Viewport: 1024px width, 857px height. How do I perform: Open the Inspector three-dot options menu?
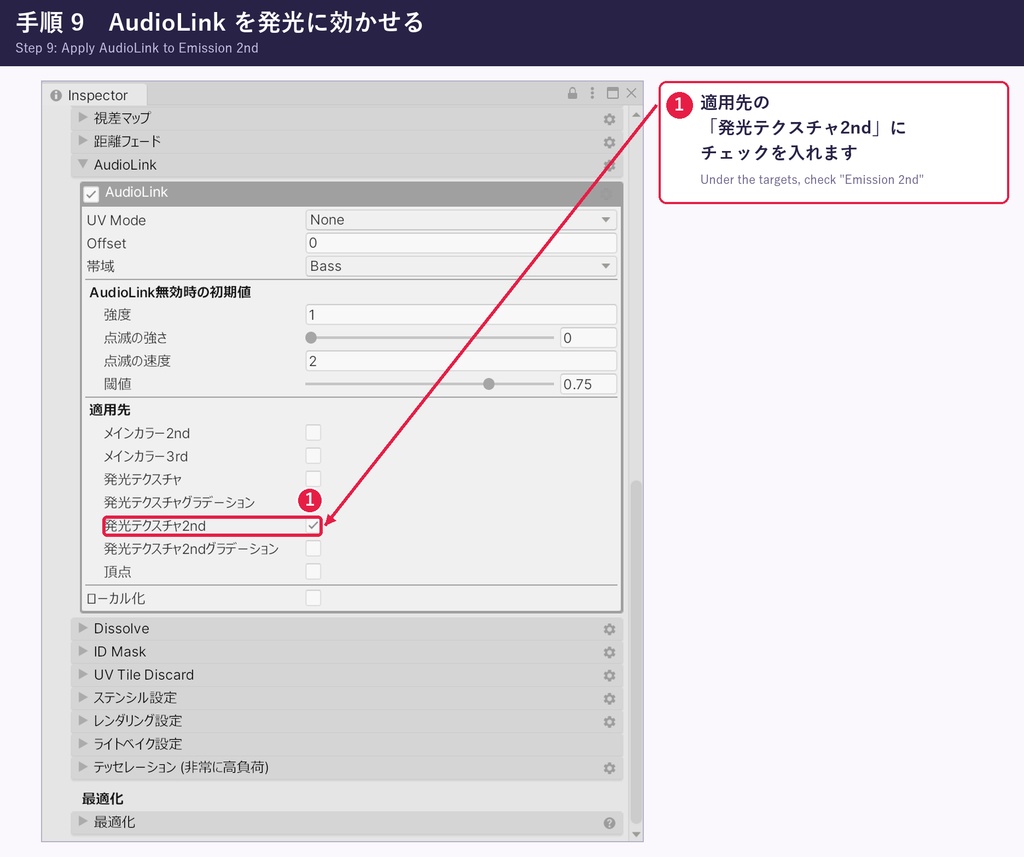coord(592,93)
